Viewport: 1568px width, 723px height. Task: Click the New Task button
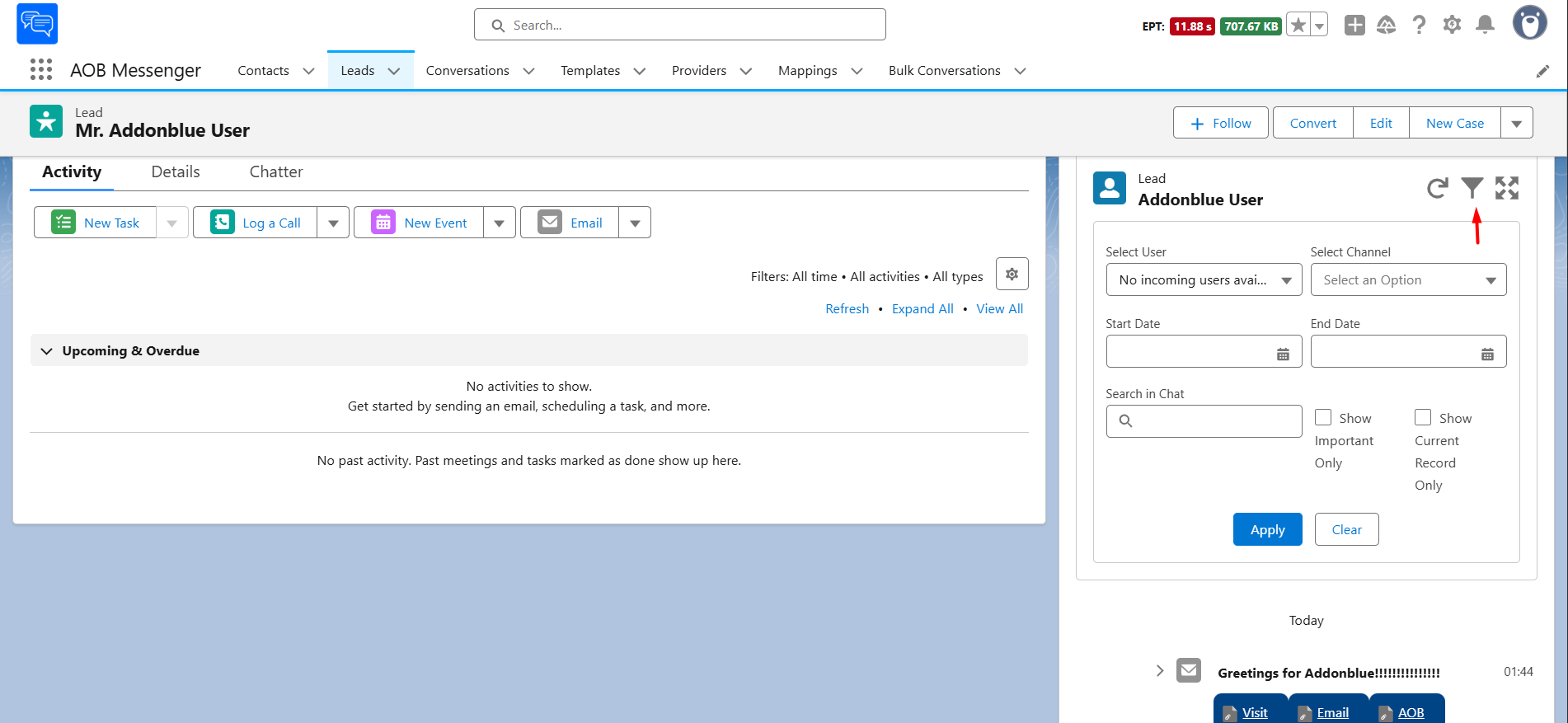[95, 223]
